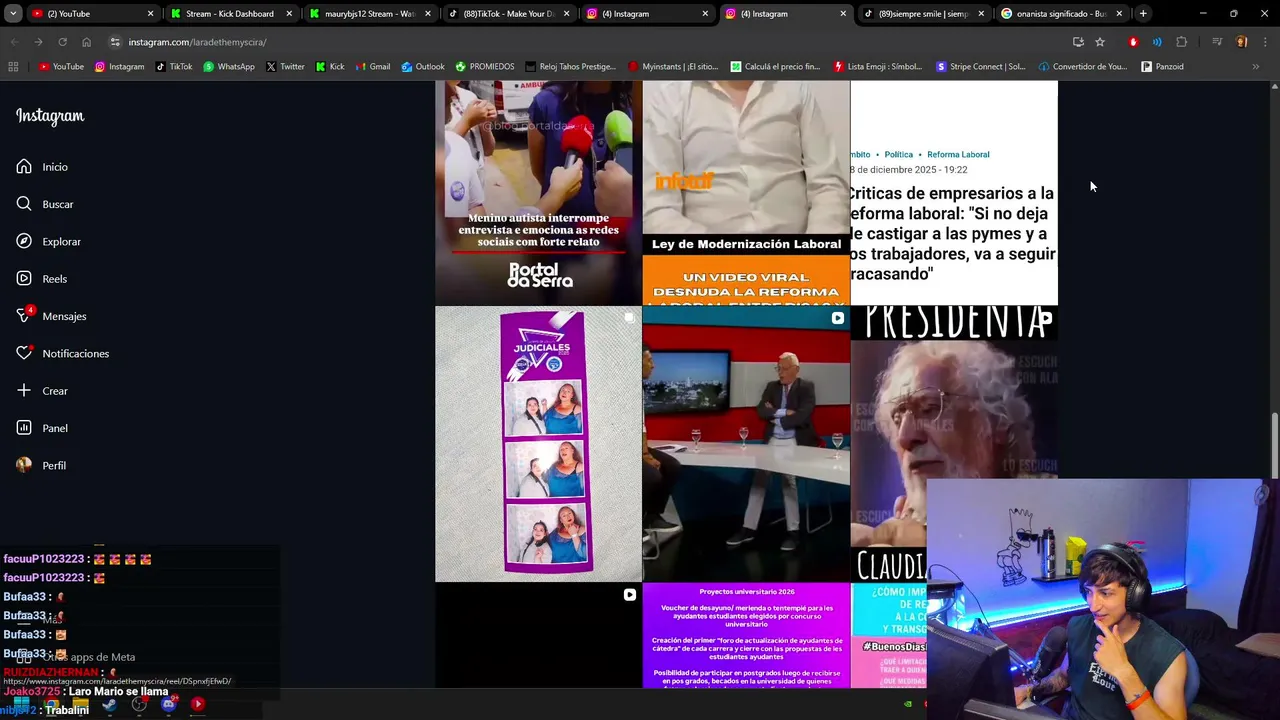Open the Chrome extensions puzzle icon
The width and height of the screenshot is (1280, 720).
[1181, 42]
